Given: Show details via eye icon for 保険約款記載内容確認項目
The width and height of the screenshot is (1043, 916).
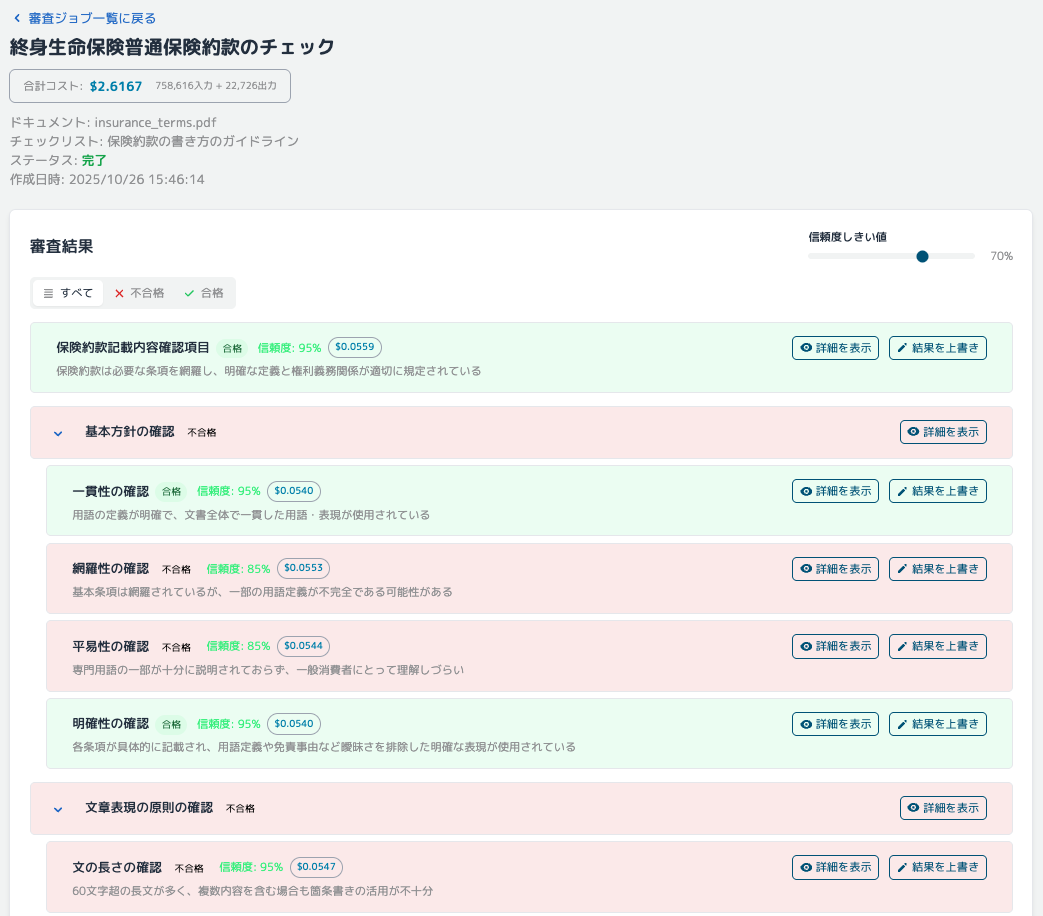Looking at the screenshot, I should pyautogui.click(x=806, y=348).
